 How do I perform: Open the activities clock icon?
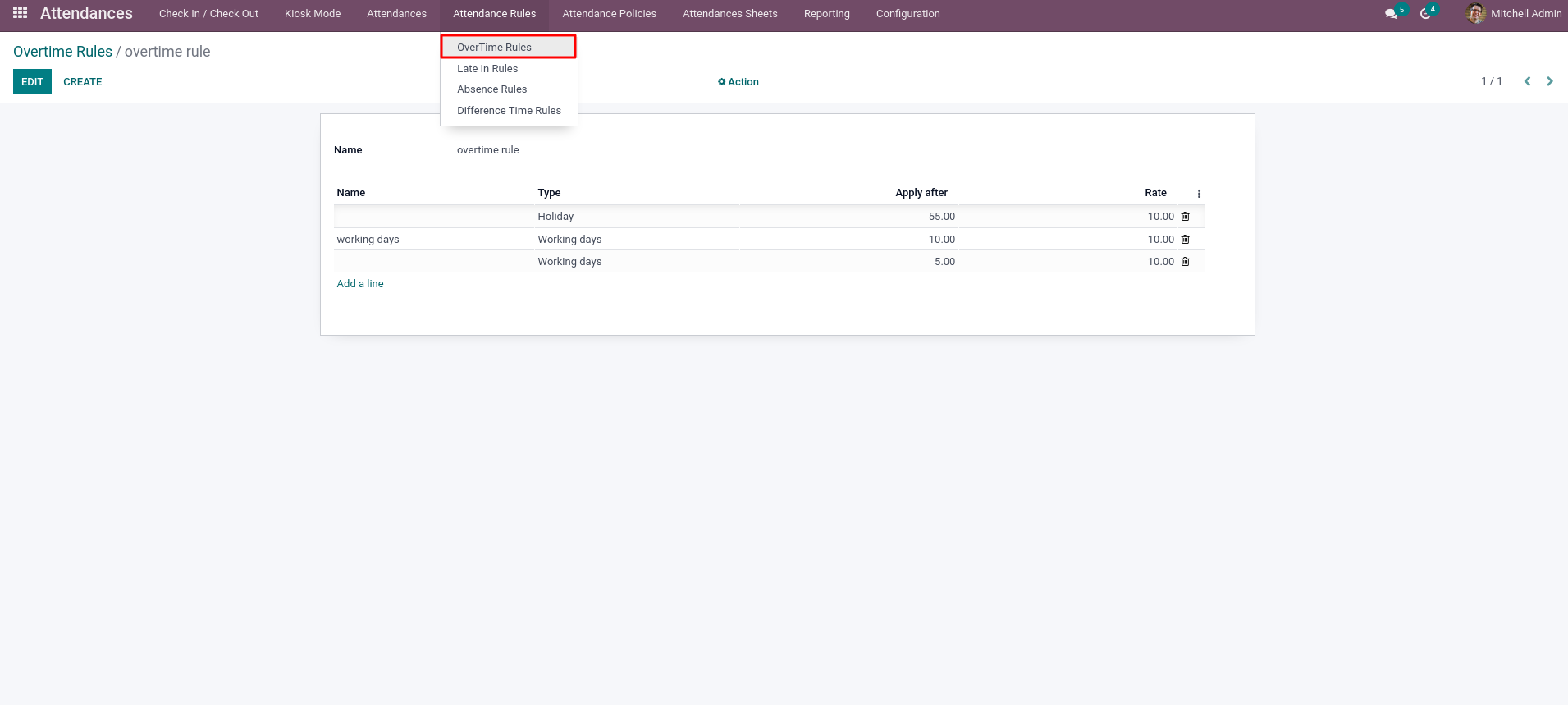(1426, 14)
